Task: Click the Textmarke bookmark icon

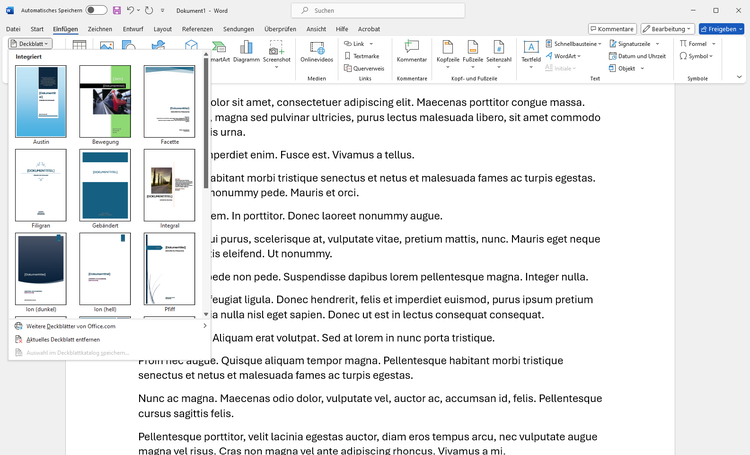Action: coord(348,56)
